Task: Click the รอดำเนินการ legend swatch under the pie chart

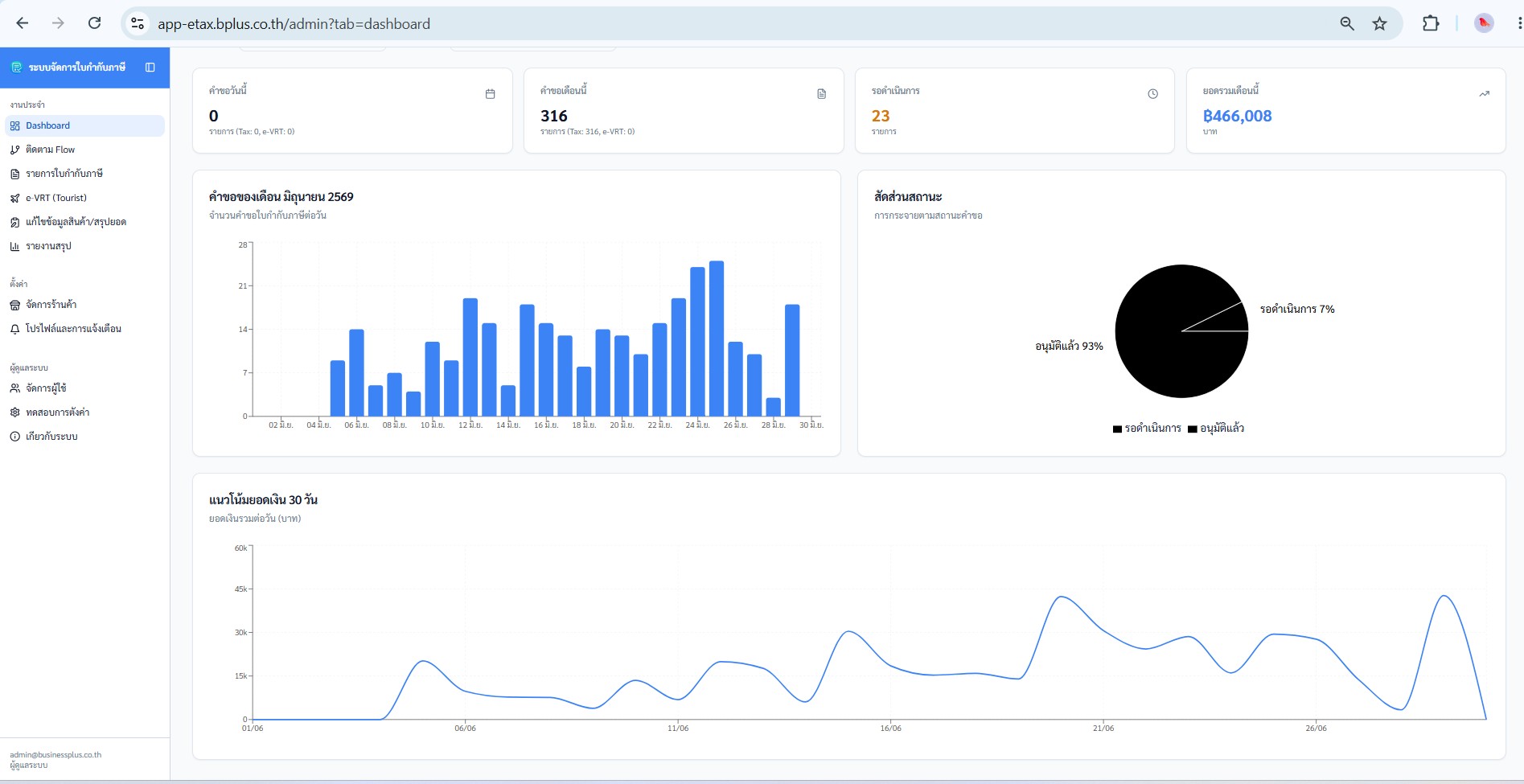Action: point(1117,429)
